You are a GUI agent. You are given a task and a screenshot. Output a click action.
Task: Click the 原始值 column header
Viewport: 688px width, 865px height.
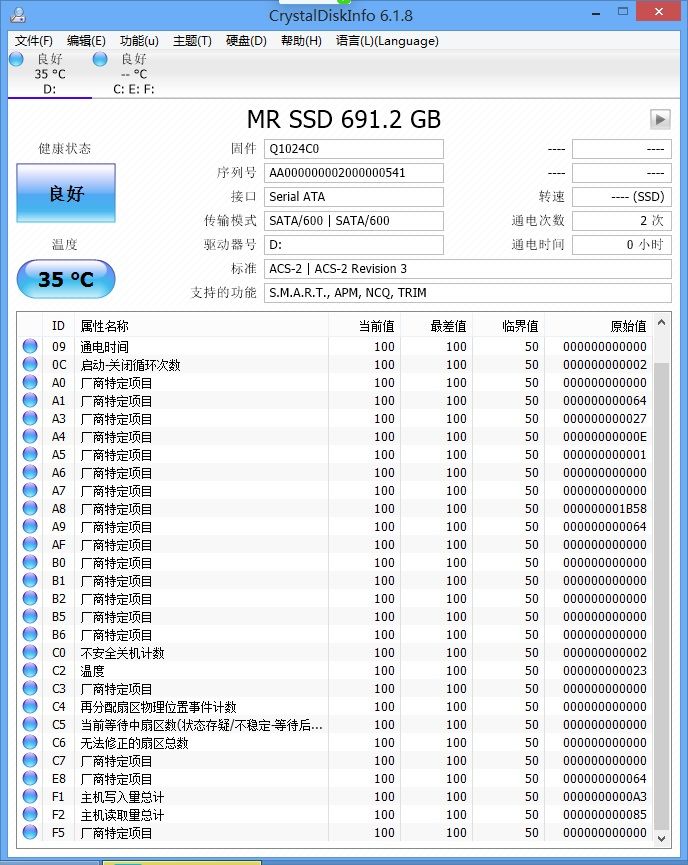coord(628,326)
